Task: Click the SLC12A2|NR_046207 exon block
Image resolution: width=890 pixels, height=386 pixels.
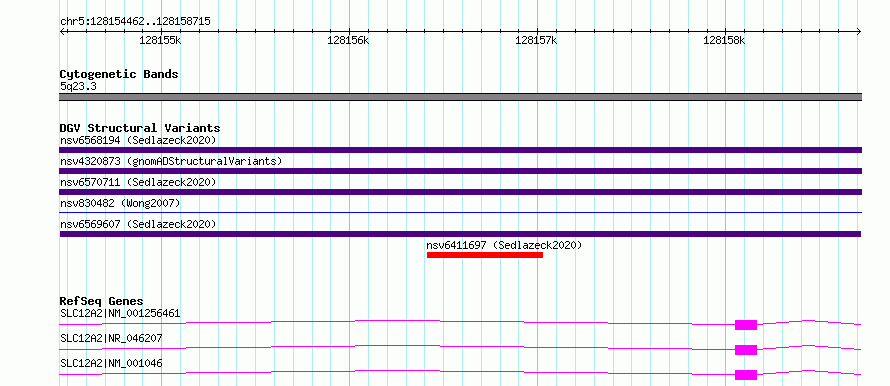Action: point(746,350)
